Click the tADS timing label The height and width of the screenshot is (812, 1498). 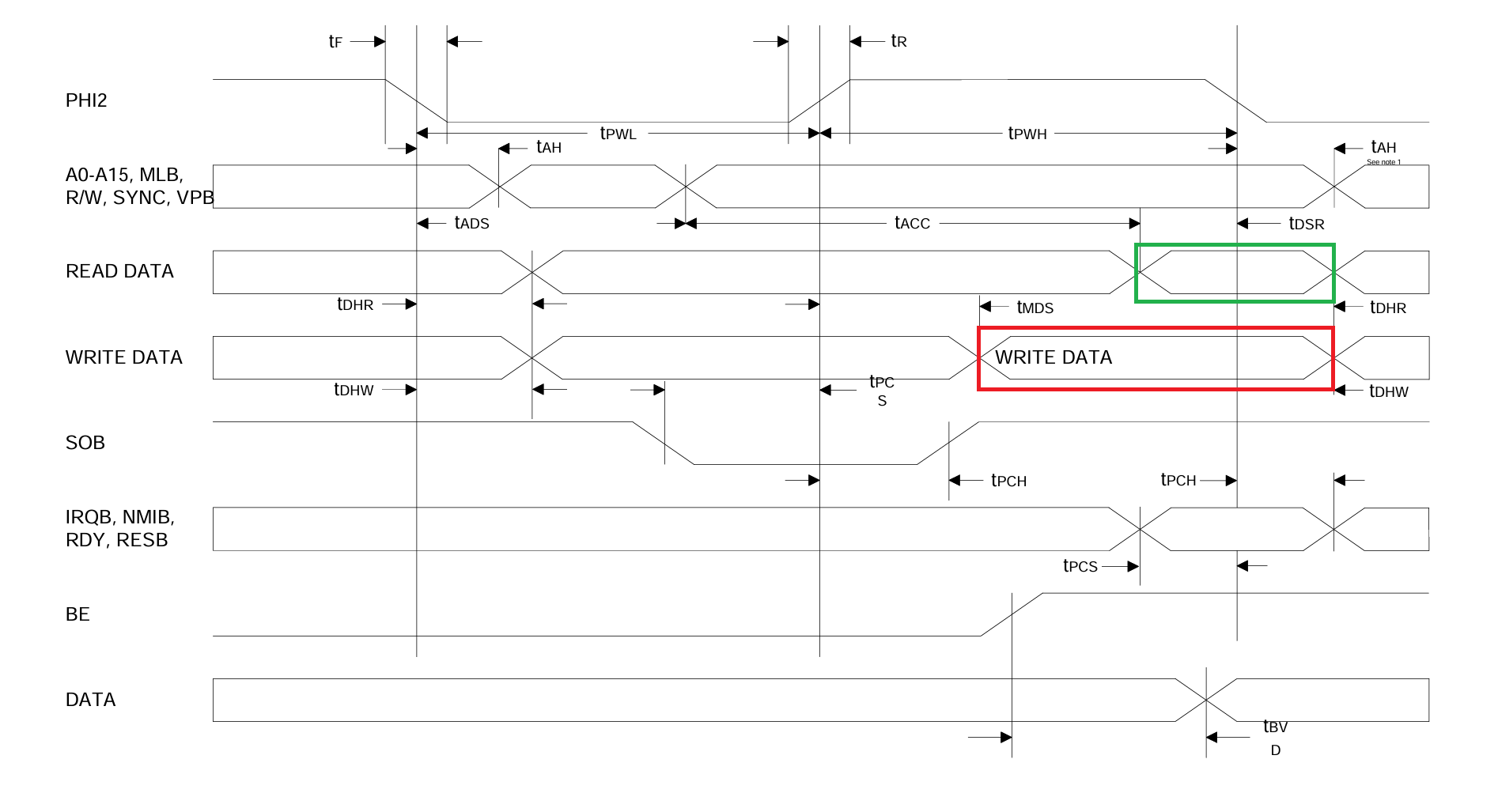471,223
